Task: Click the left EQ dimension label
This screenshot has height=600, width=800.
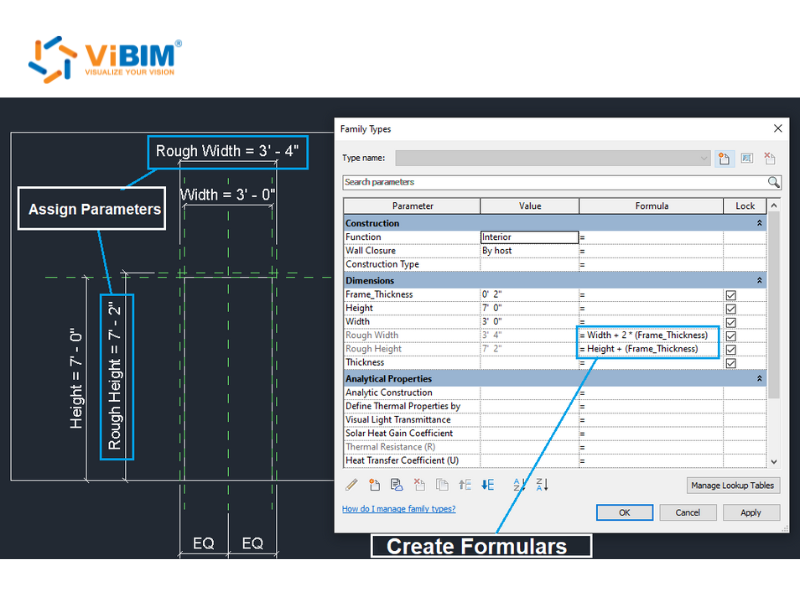Action: (204, 543)
